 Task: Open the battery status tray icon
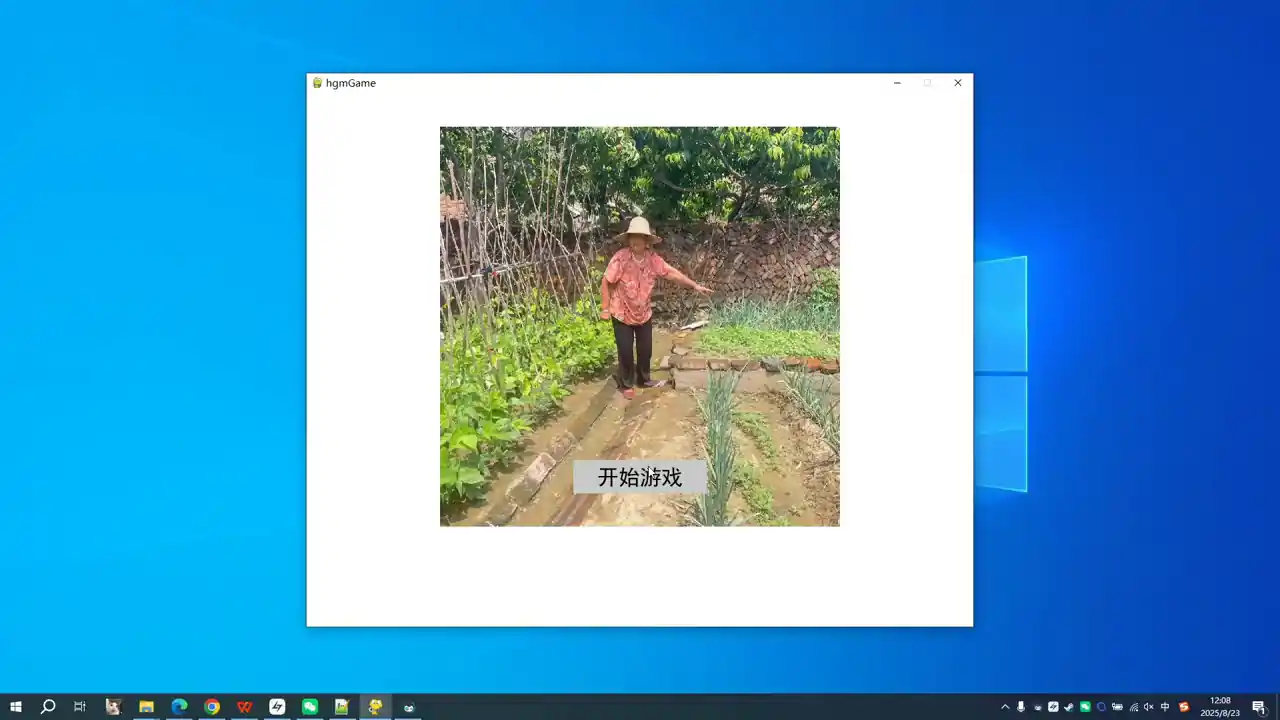[1117, 707]
